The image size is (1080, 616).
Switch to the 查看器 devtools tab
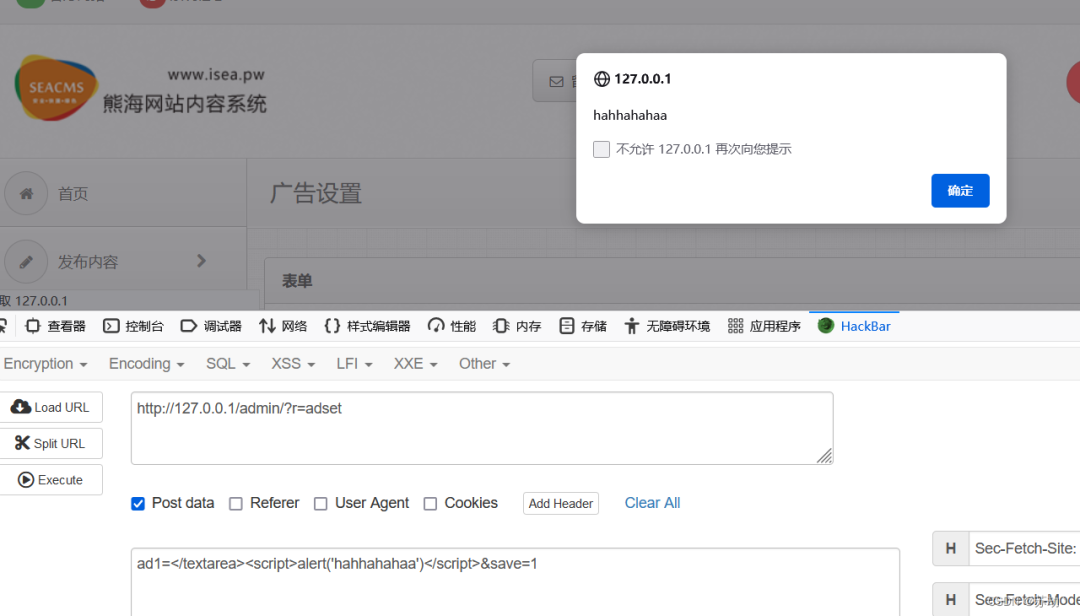55,326
